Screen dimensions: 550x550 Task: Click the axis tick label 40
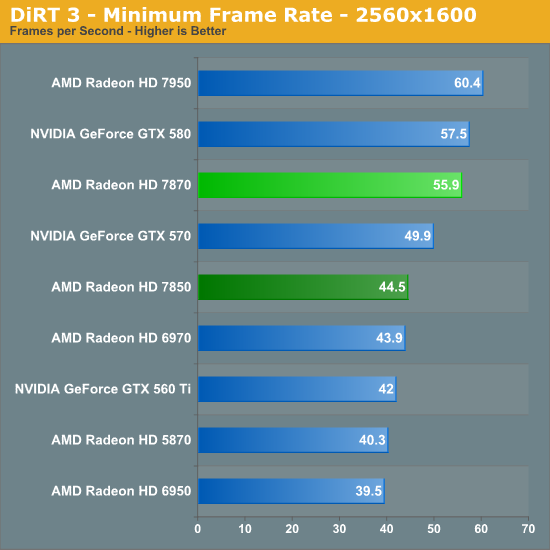(x=387, y=529)
